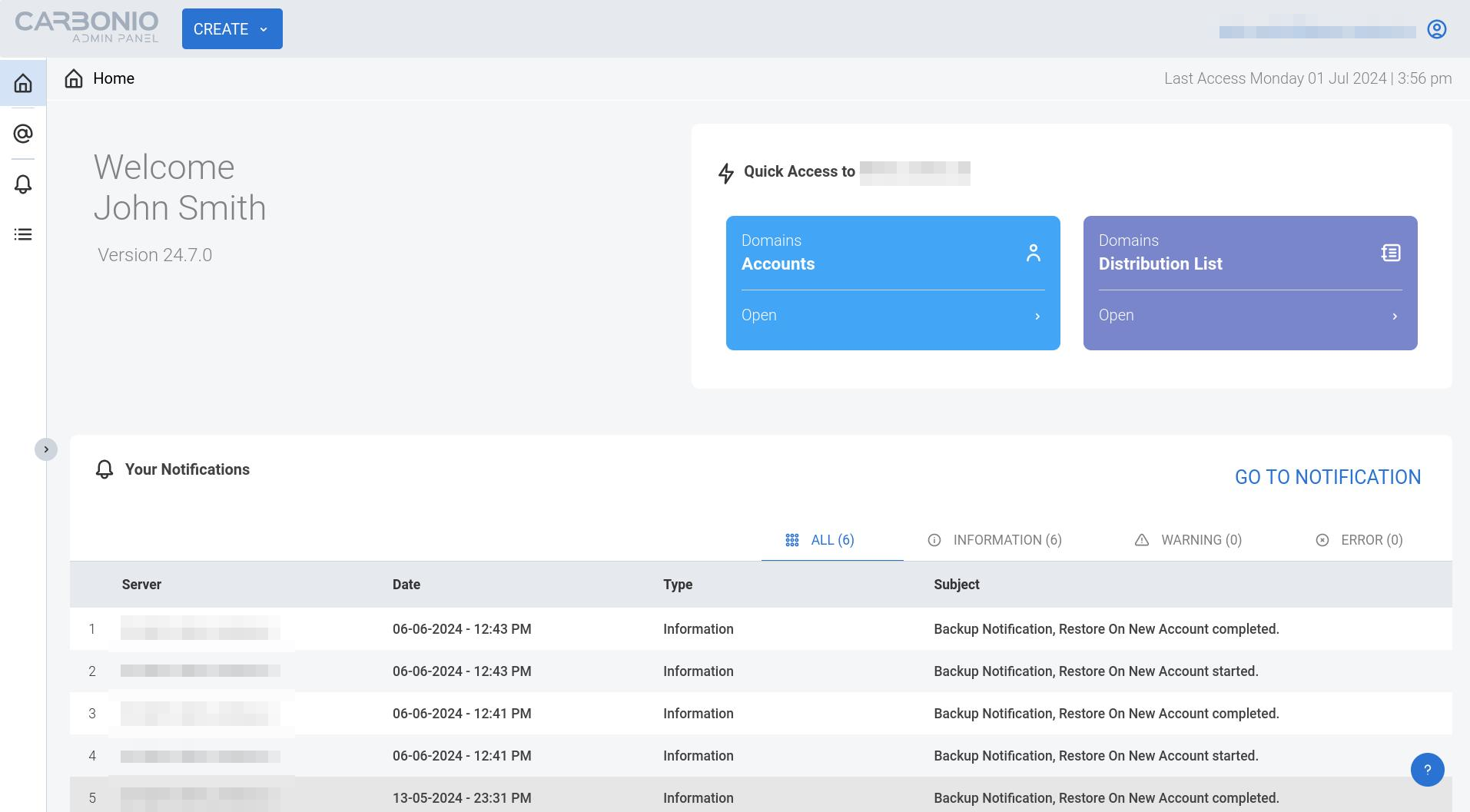Click the blue help question-mark button

click(1427, 770)
